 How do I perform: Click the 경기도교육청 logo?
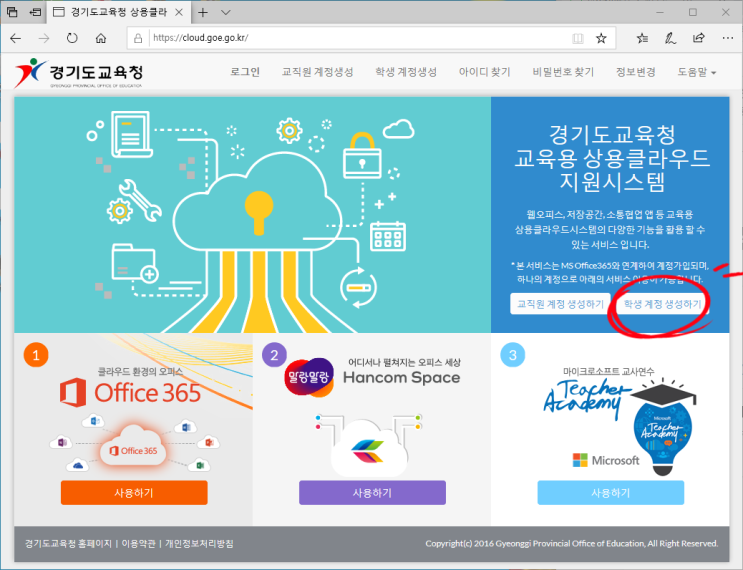point(79,73)
